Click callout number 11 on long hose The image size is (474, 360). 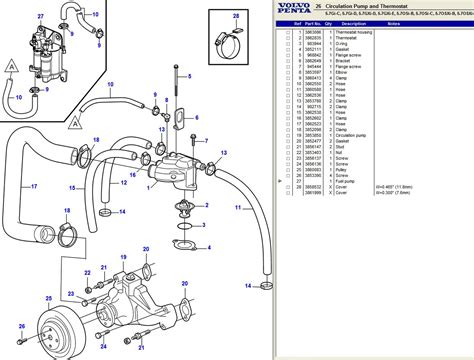(238, 208)
